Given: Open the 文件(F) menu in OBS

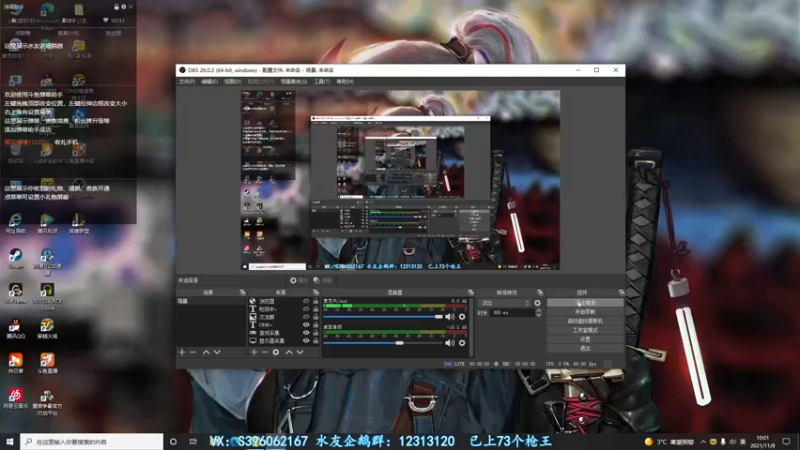Looking at the screenshot, I should point(187,82).
